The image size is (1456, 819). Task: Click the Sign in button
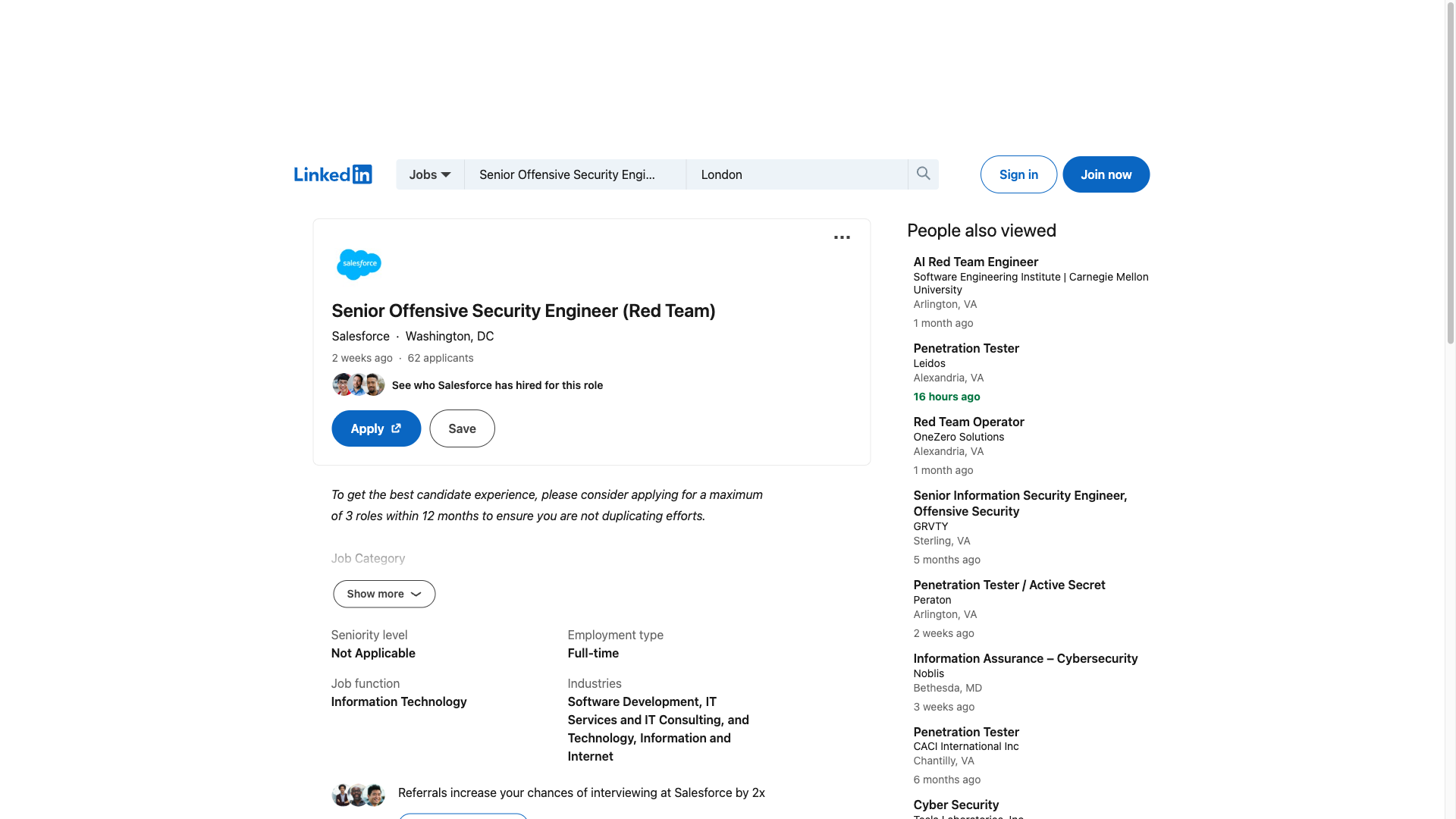pyautogui.click(x=1018, y=174)
